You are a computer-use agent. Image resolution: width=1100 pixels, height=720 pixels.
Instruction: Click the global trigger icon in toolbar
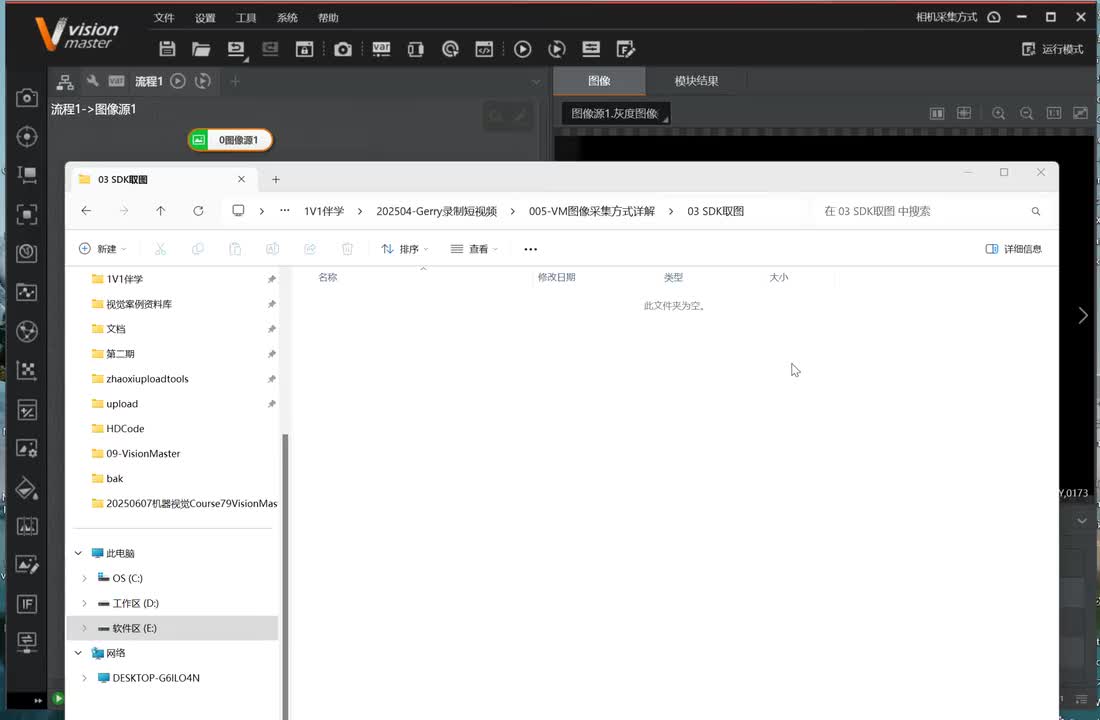[450, 48]
